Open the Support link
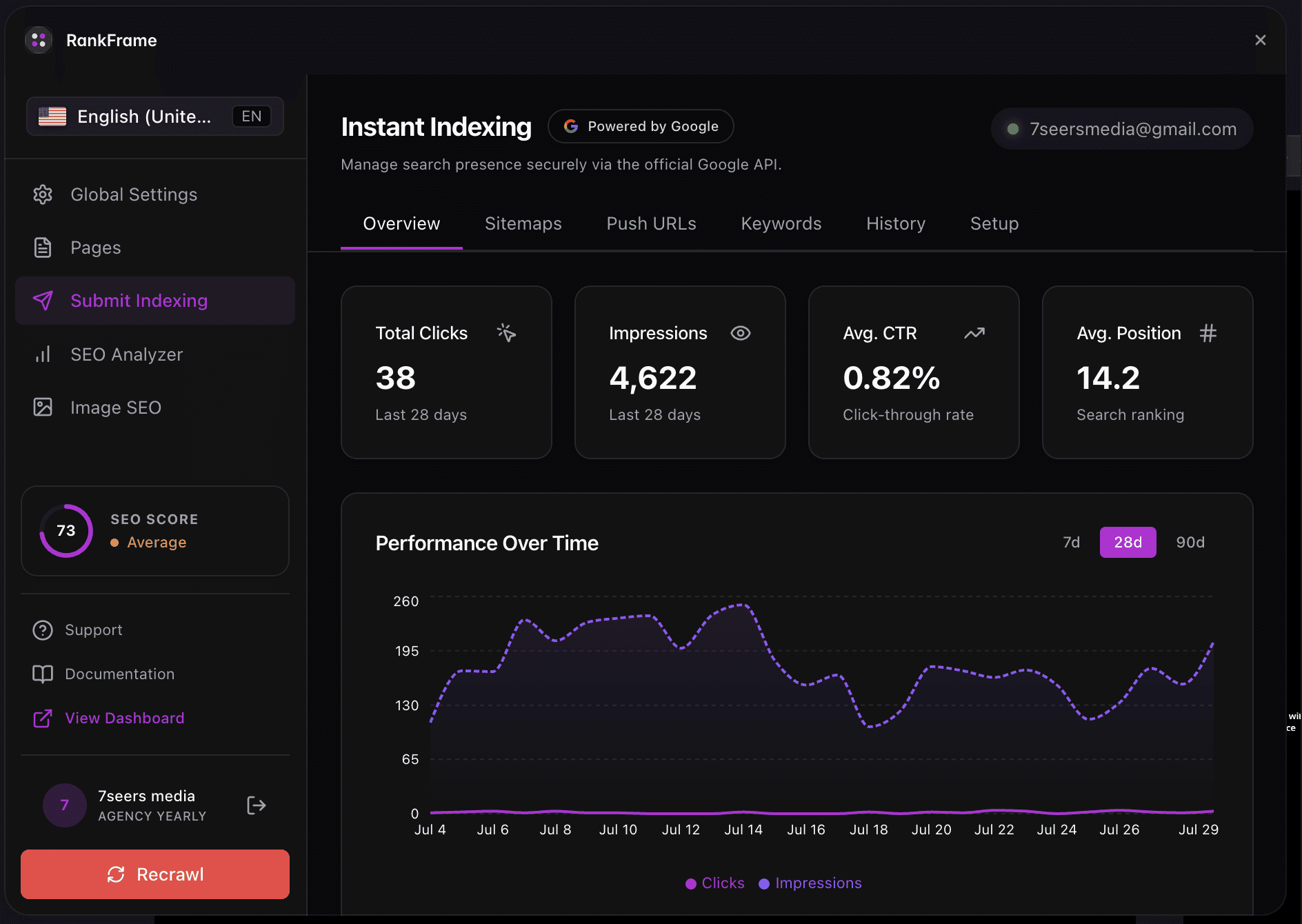Image resolution: width=1302 pixels, height=924 pixels. point(93,630)
